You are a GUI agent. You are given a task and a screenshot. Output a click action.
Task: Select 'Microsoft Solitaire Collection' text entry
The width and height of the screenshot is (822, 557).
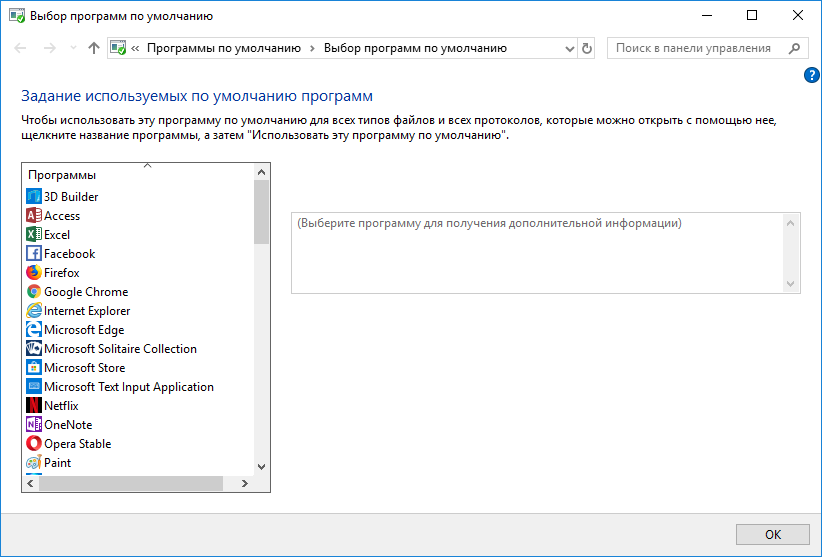click(x=121, y=348)
